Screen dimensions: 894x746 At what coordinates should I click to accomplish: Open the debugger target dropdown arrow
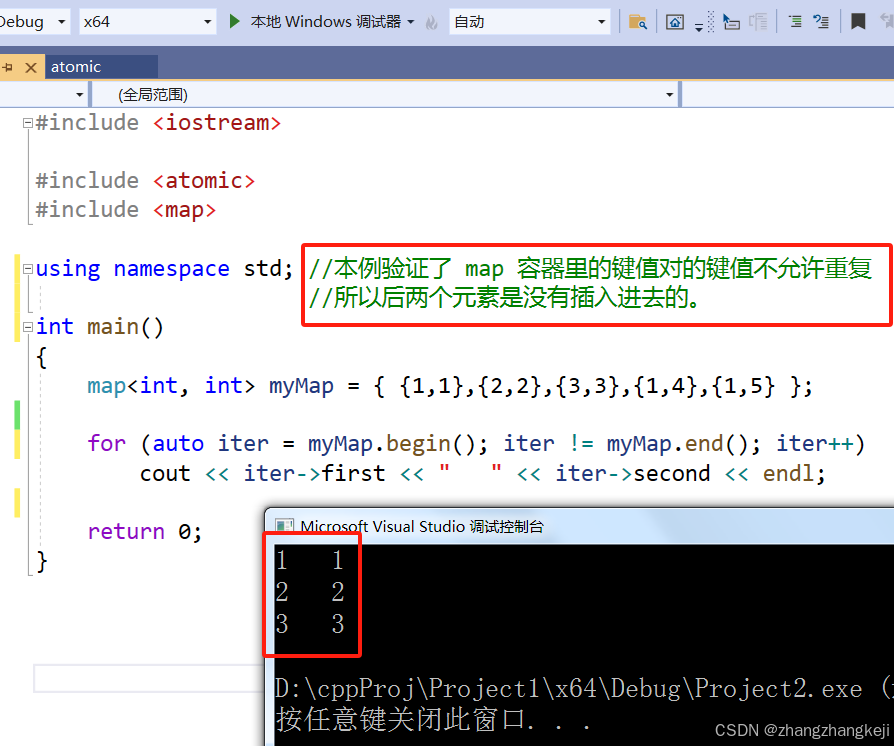pos(411,22)
